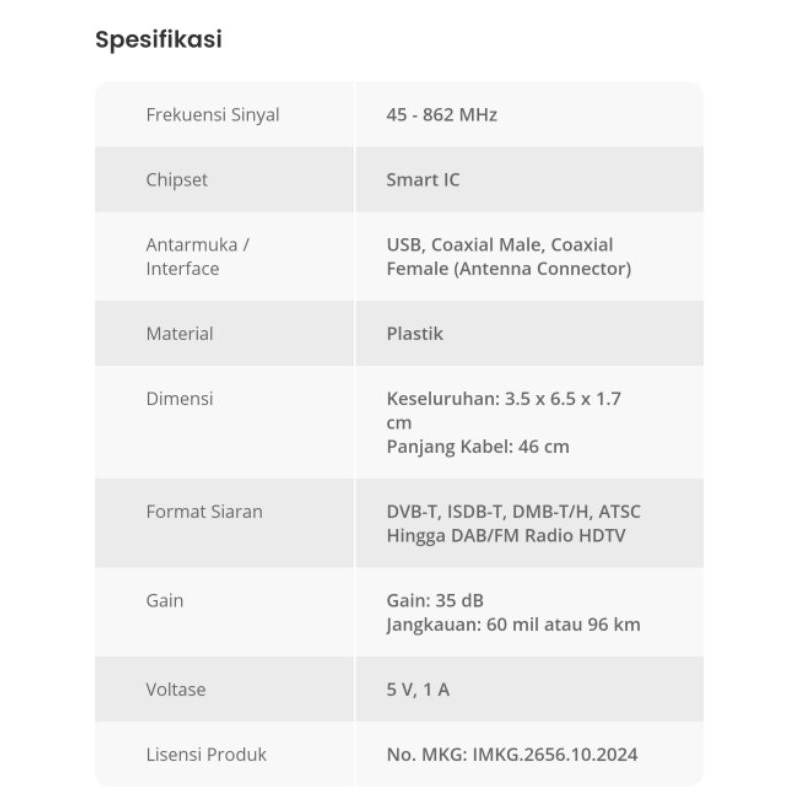
Task: Click the Format Siaran label
Action: tap(204, 512)
